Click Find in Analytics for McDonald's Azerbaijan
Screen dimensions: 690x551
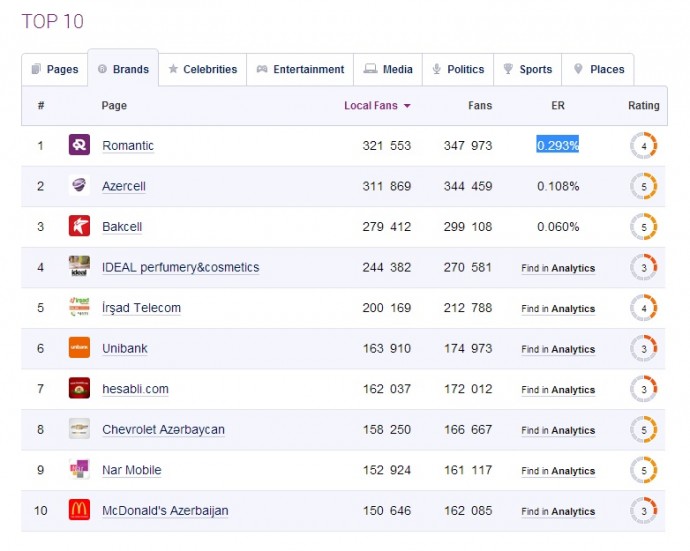click(558, 511)
